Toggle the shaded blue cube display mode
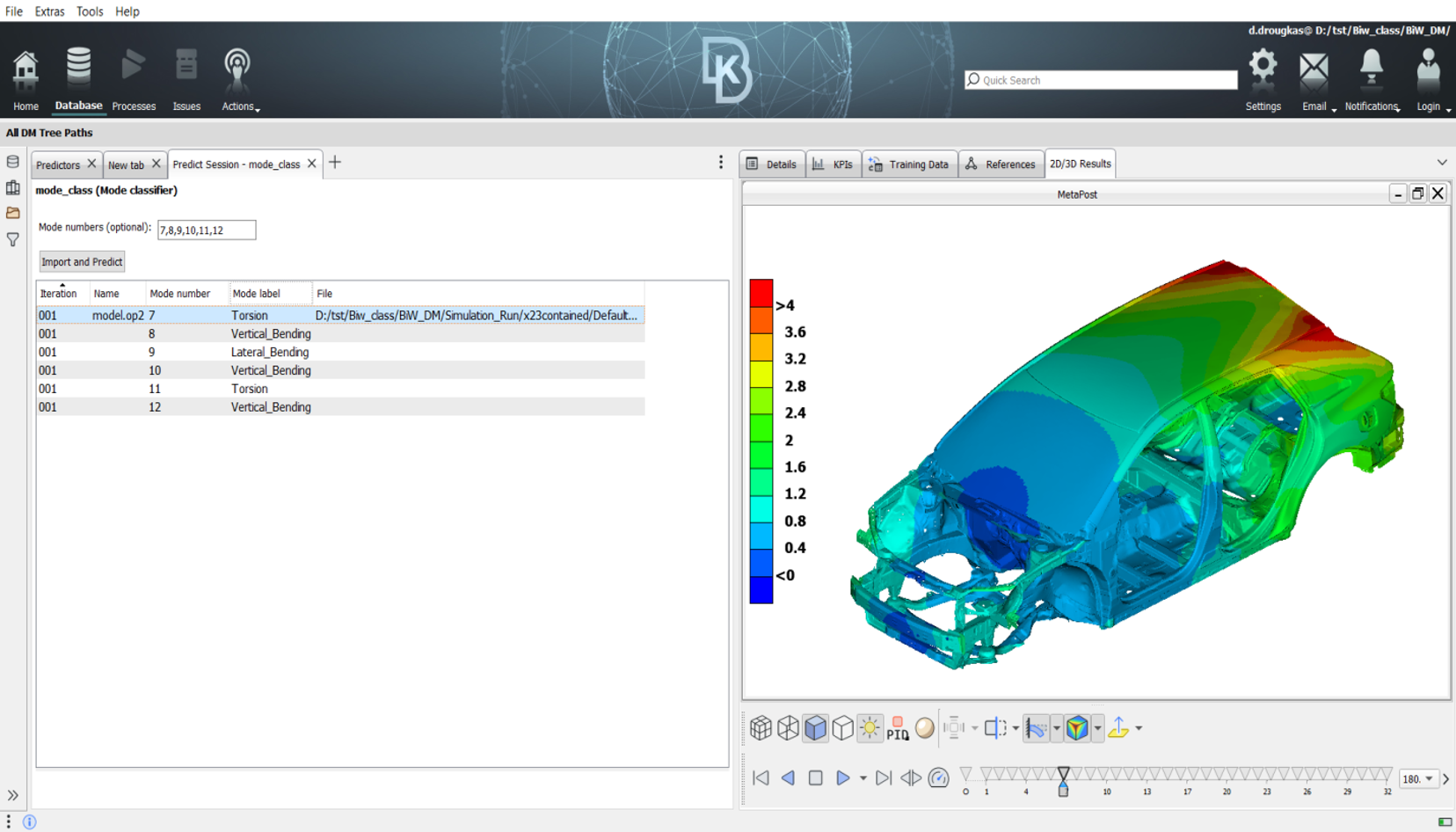Screen dimensions: 1456x832 (815, 728)
